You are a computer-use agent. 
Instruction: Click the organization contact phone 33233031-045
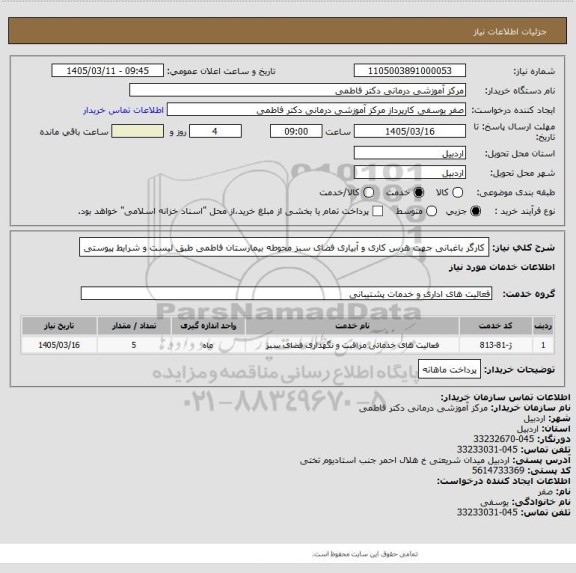[x=487, y=450]
